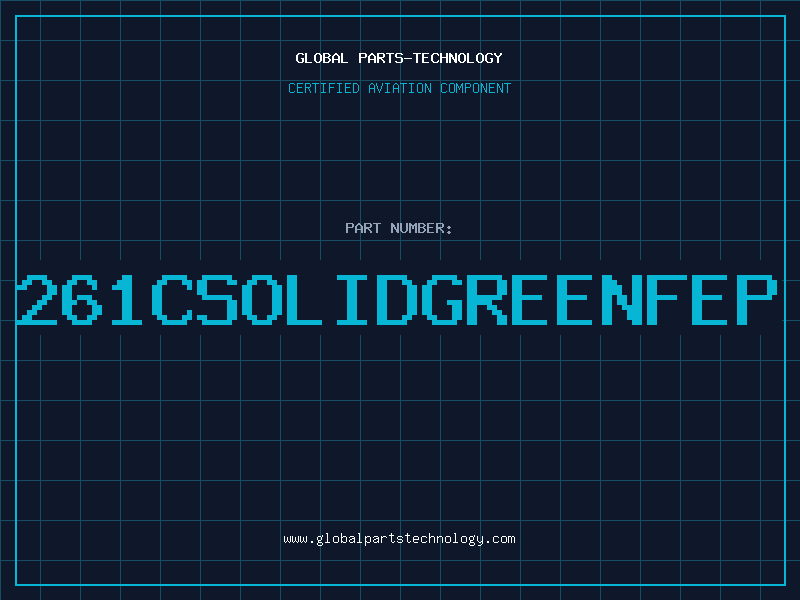Click the letter F in the part number

668,299
